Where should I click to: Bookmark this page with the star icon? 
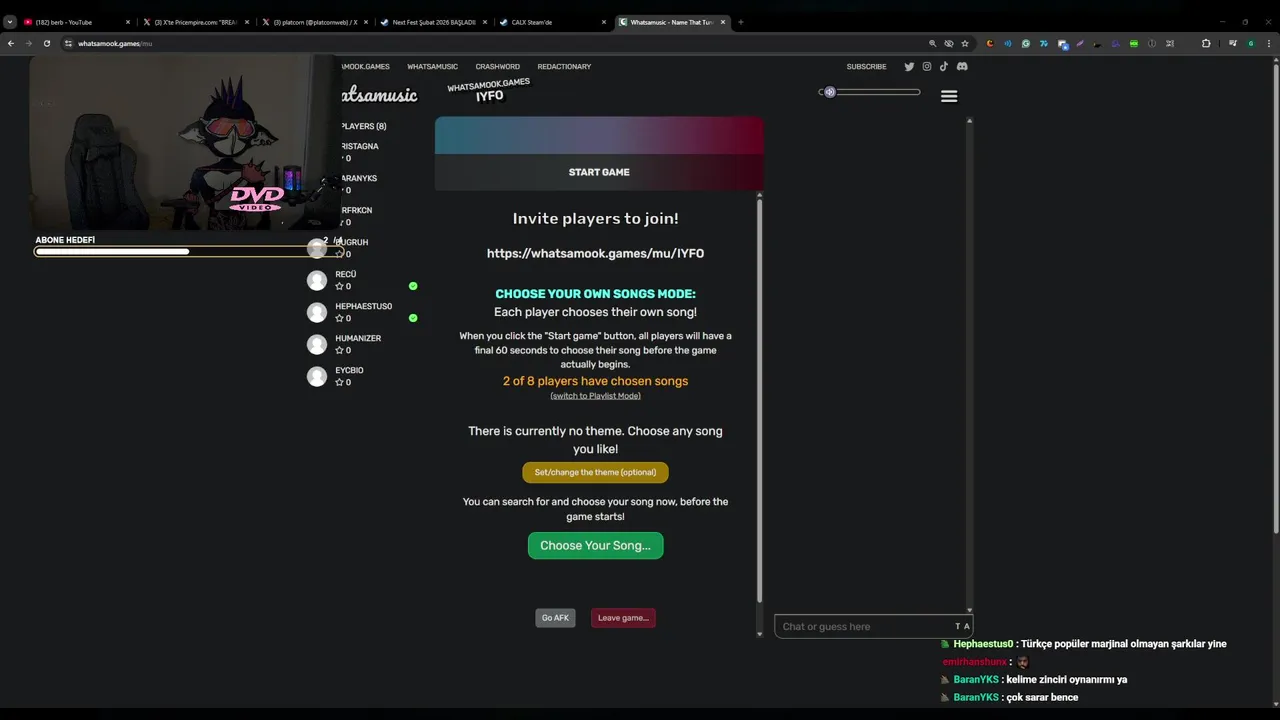click(965, 44)
